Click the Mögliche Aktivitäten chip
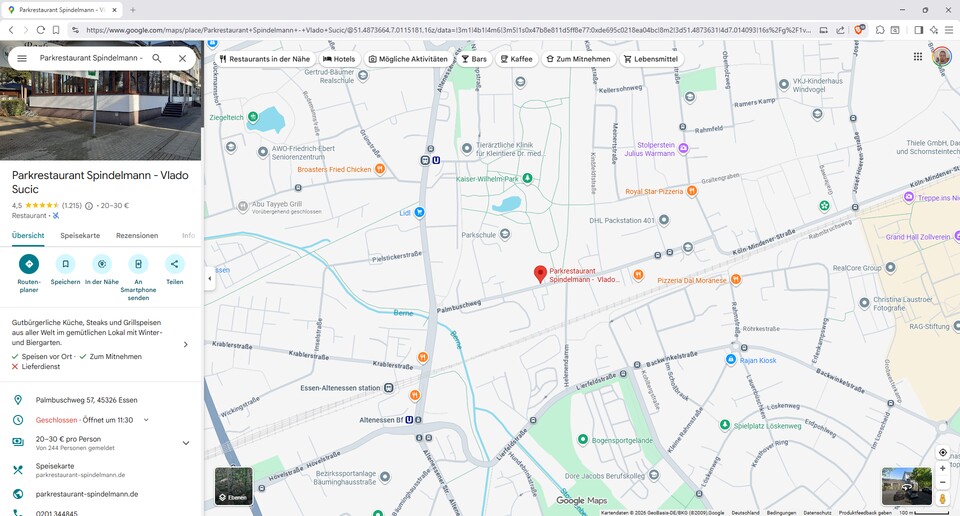This screenshot has height=516, width=960. point(408,59)
